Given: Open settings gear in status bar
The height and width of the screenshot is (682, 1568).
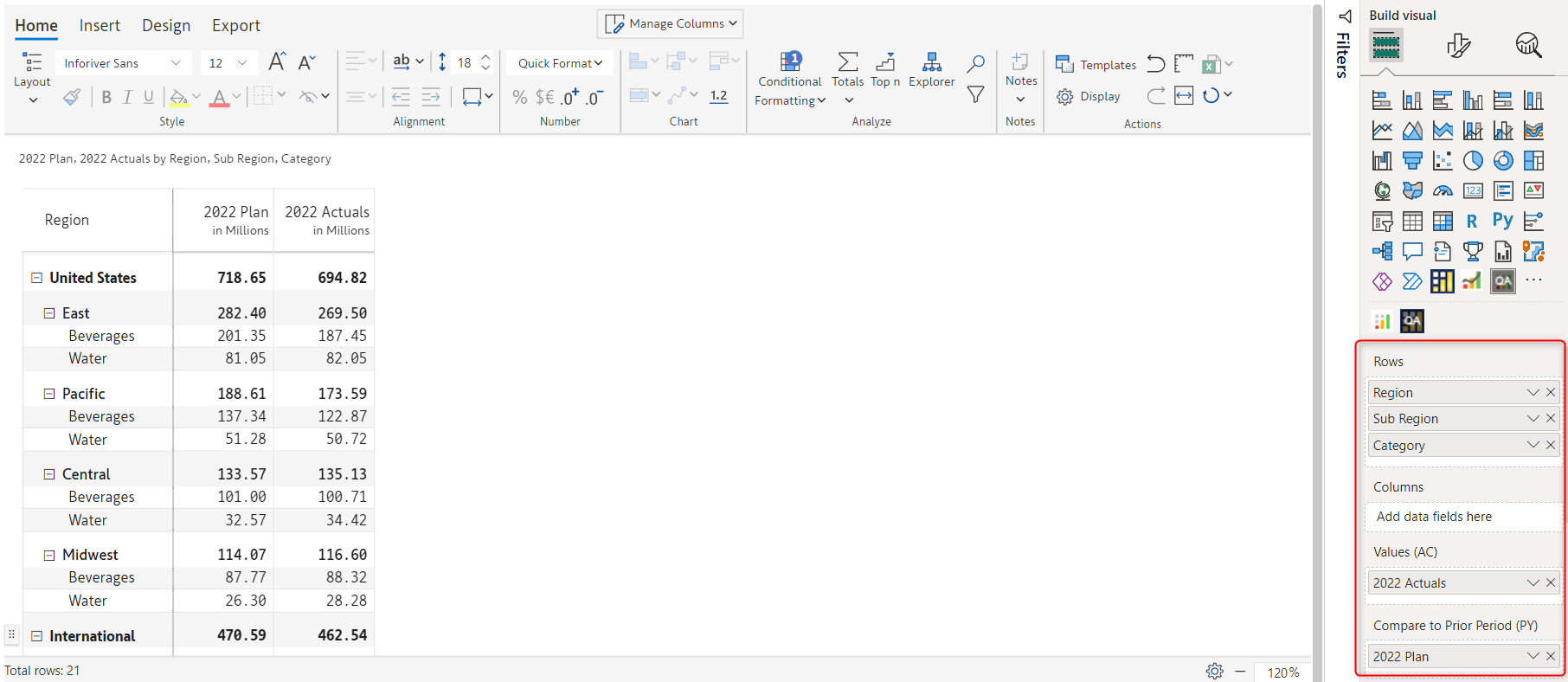Looking at the screenshot, I should point(1214,672).
